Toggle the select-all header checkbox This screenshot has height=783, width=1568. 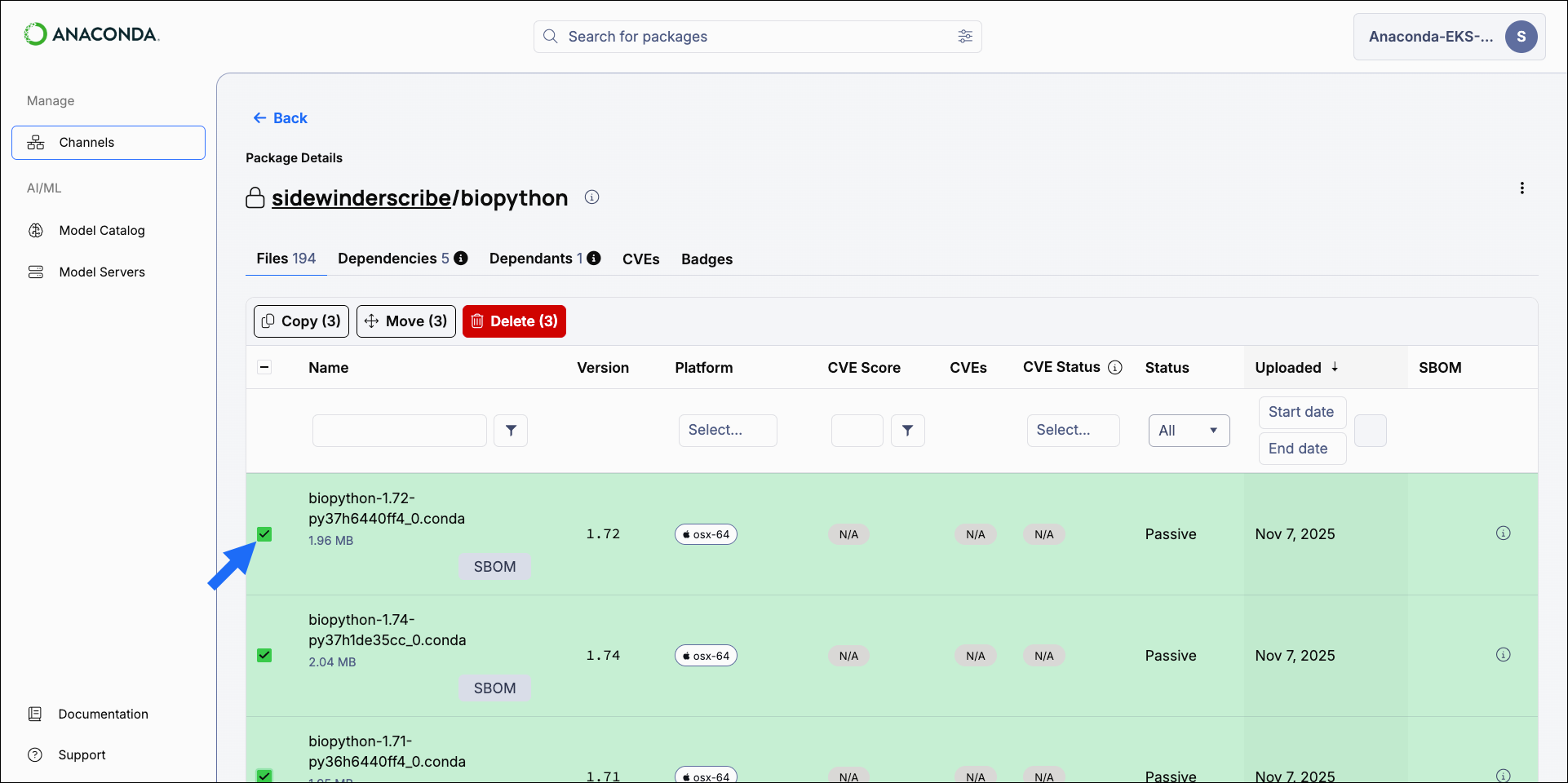click(x=264, y=367)
